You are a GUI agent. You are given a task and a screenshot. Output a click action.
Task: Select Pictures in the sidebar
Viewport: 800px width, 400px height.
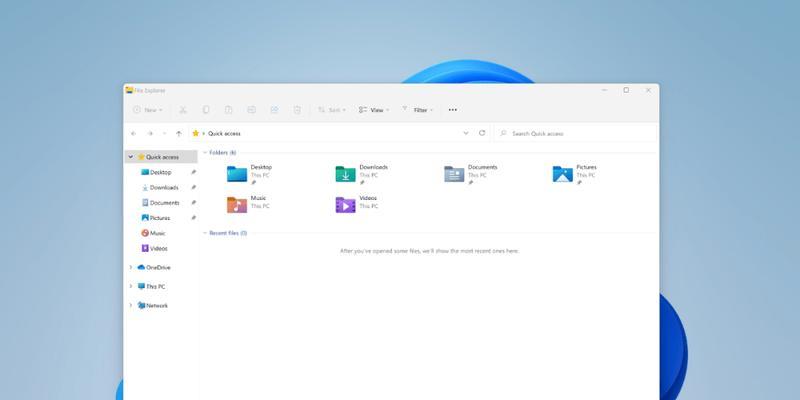160,218
